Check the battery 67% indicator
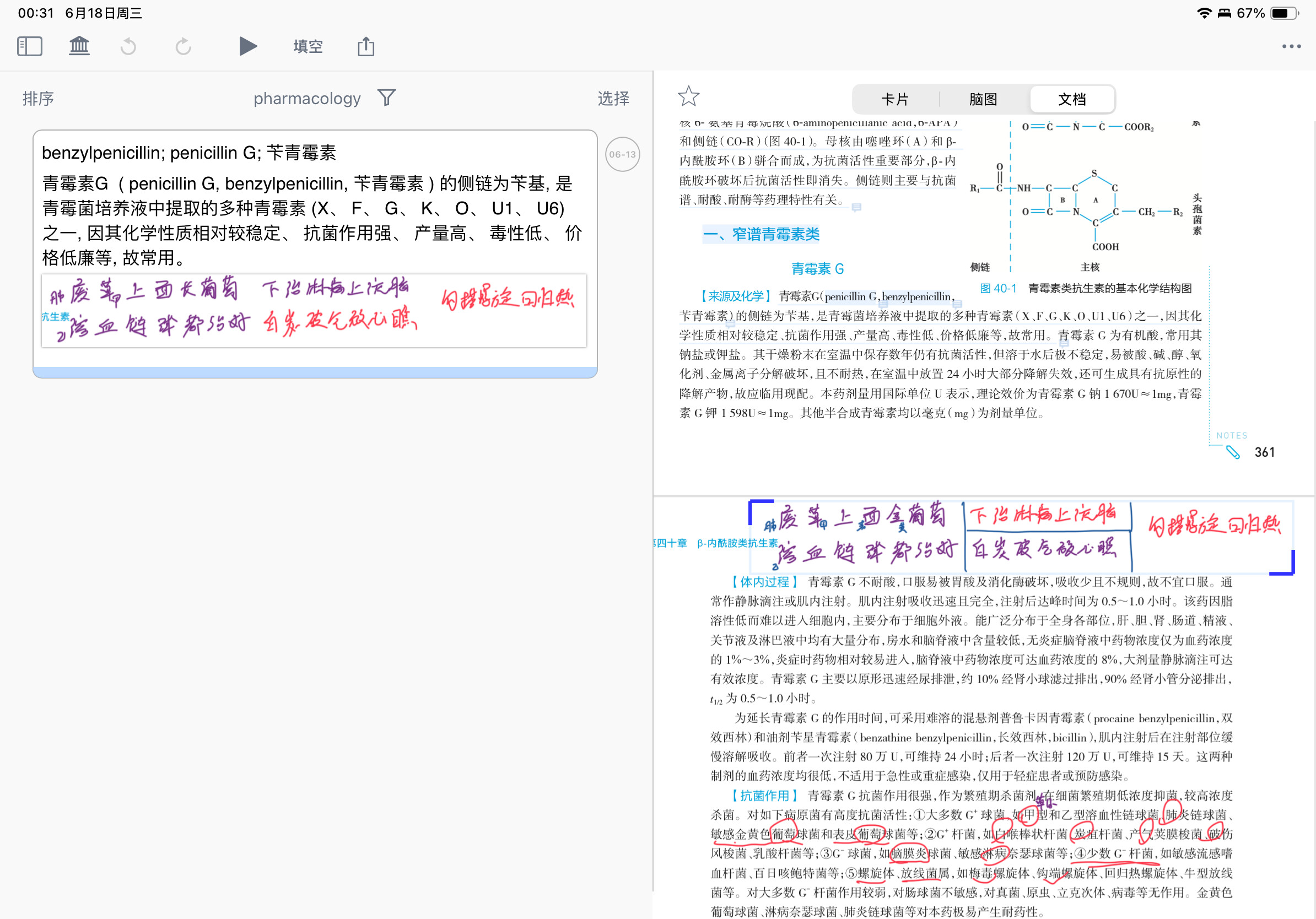The height and width of the screenshot is (919, 1316). [1269, 13]
